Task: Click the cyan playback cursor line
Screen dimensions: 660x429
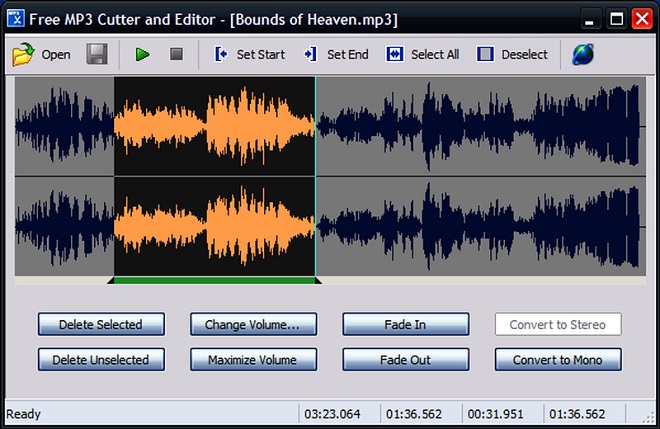Action: 315,176
